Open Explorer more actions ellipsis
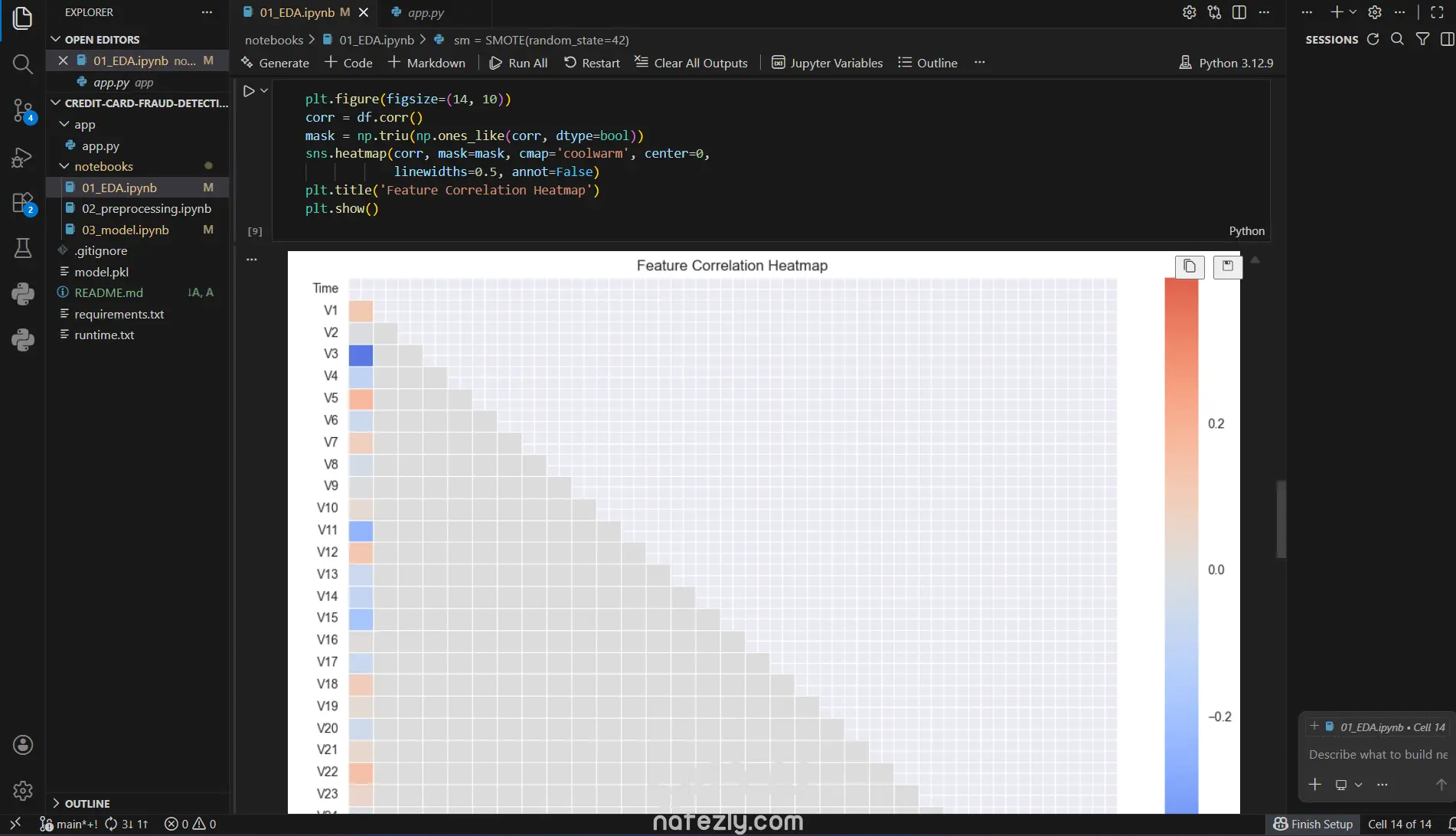The width and height of the screenshot is (1456, 836). point(207,12)
